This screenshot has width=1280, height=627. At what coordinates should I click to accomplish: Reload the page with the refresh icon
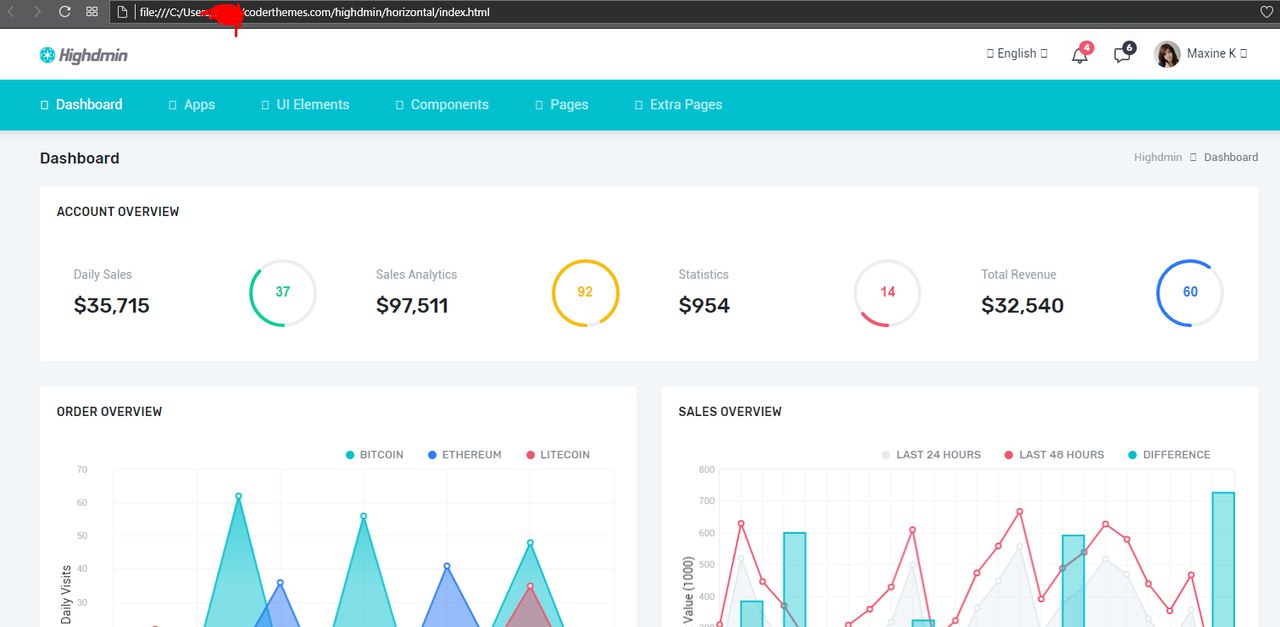pyautogui.click(x=64, y=12)
